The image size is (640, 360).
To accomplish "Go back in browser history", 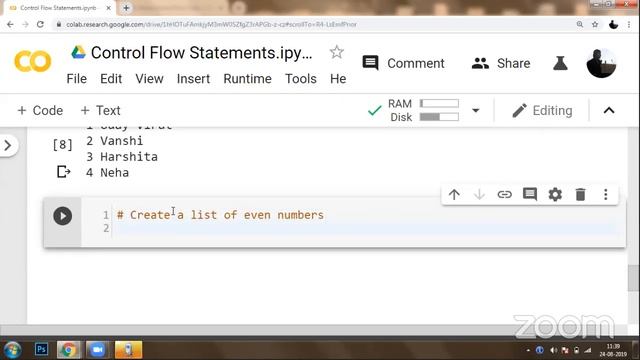I will point(10,24).
